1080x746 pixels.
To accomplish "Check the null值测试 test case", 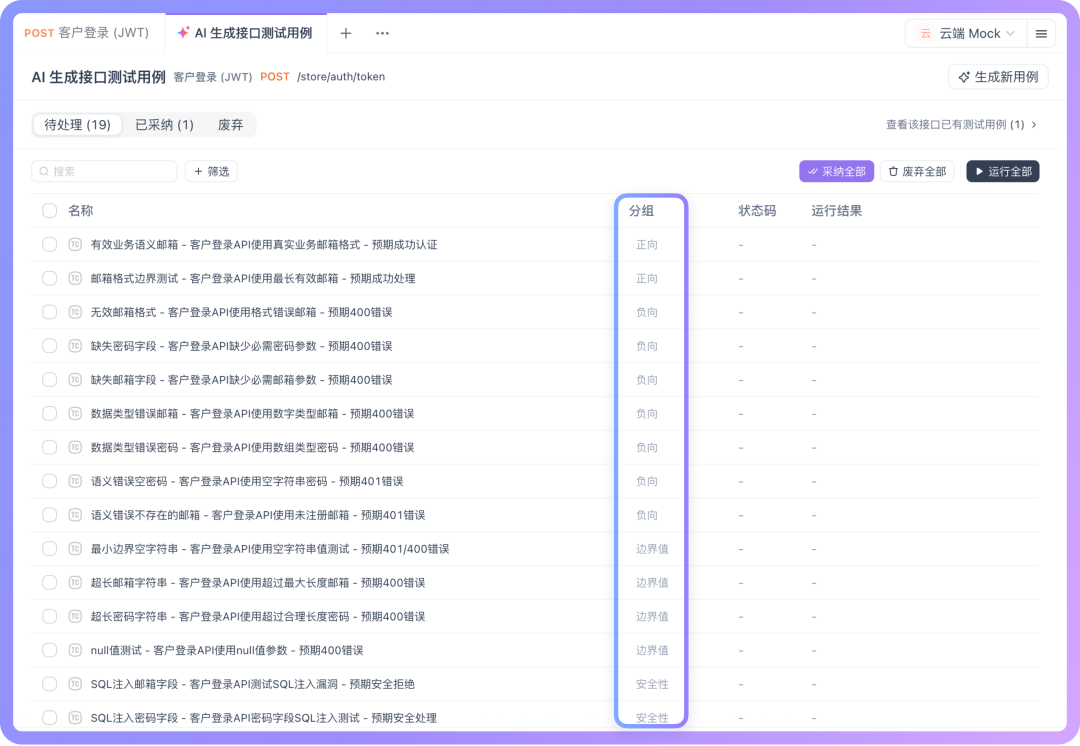I will [49, 650].
